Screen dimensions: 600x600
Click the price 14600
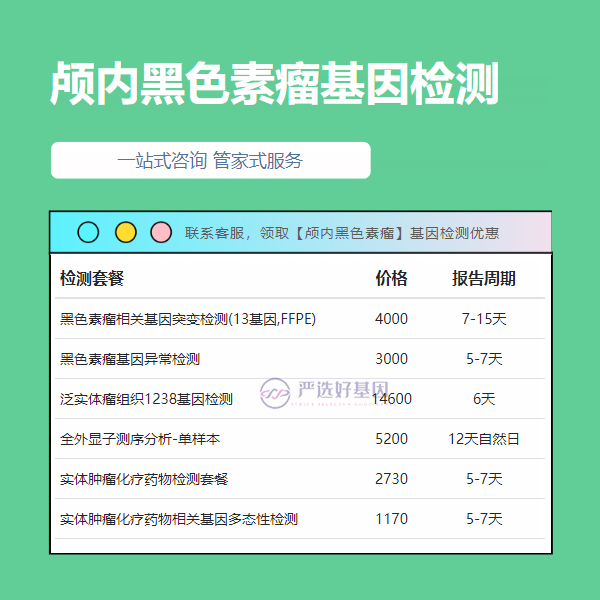(391, 399)
